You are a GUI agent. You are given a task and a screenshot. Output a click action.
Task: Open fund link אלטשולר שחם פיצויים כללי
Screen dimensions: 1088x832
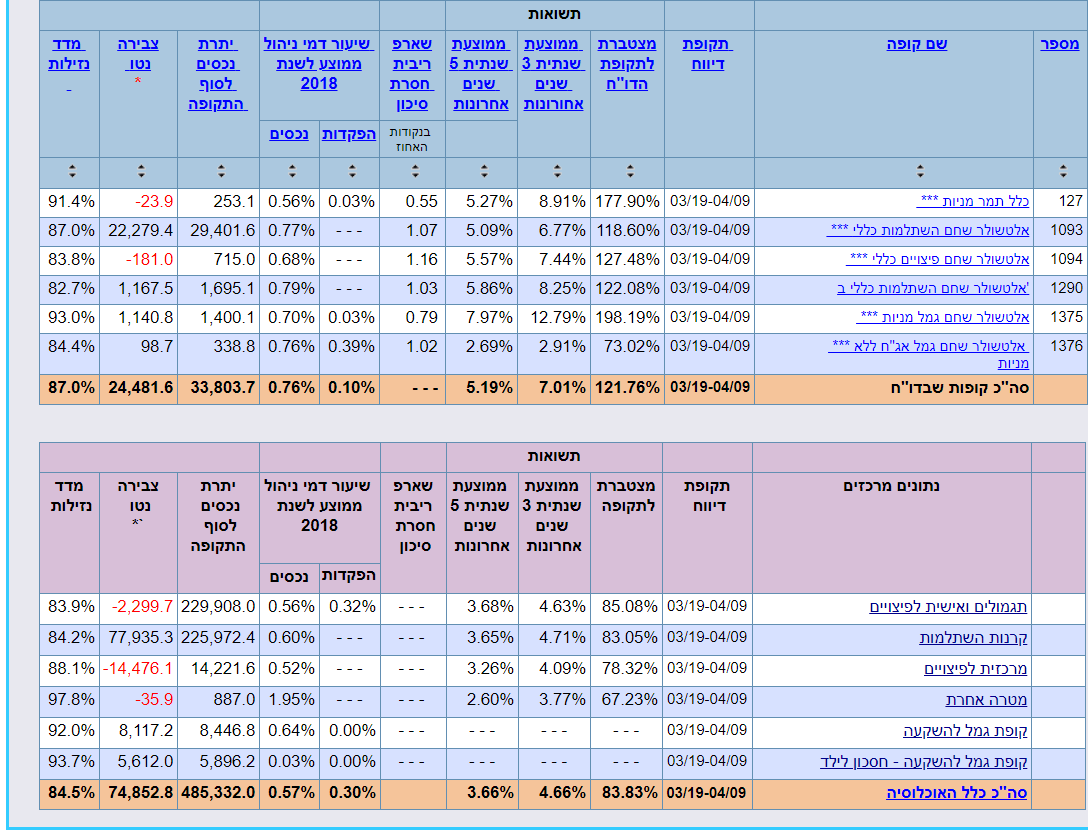pos(937,259)
